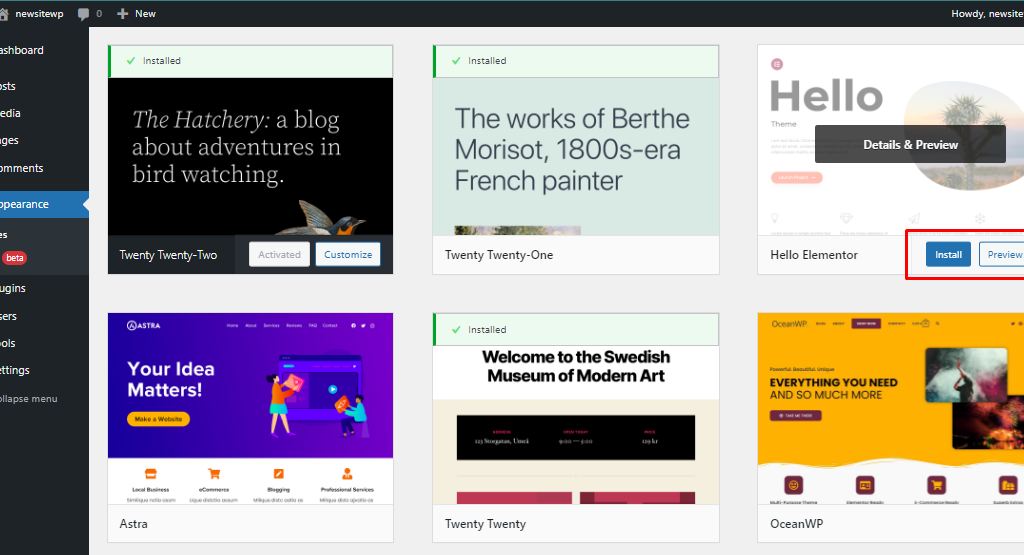This screenshot has height=555, width=1024.
Task: Open the Twenty Twenty-Two theme screenshot
Action: [251, 157]
